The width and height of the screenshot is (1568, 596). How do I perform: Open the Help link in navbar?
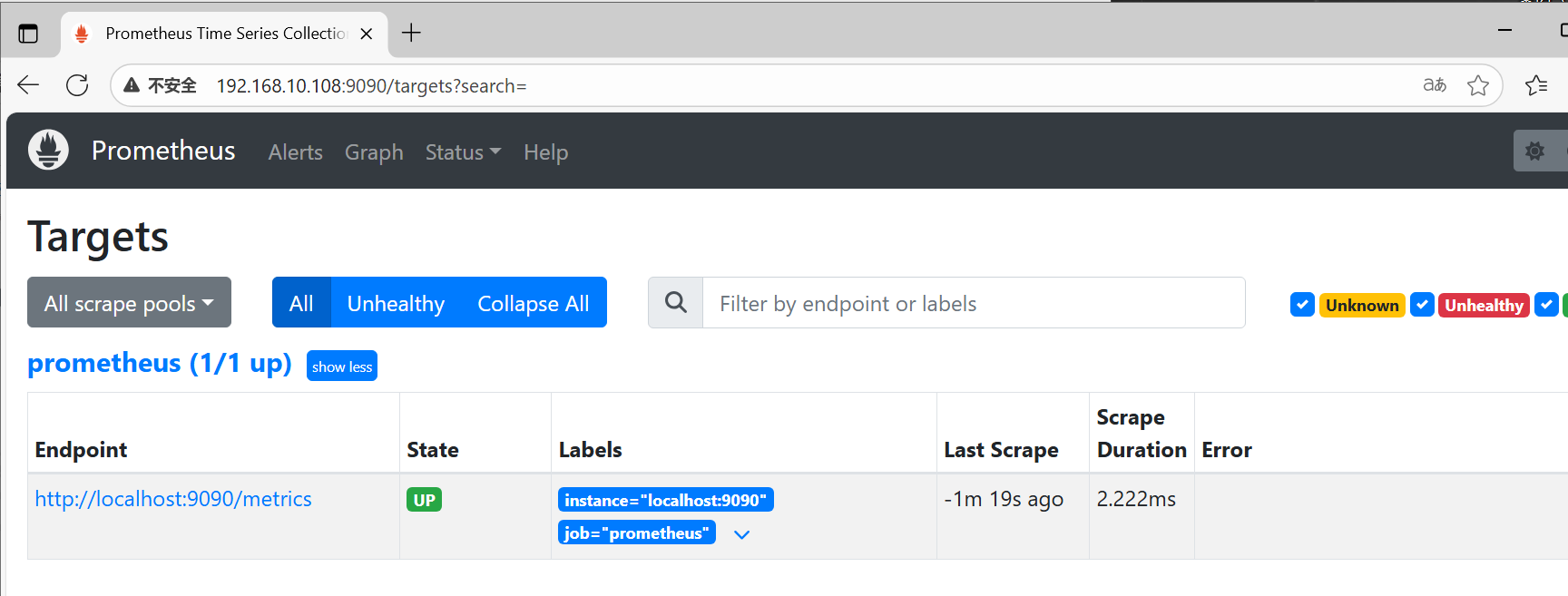coord(546,152)
